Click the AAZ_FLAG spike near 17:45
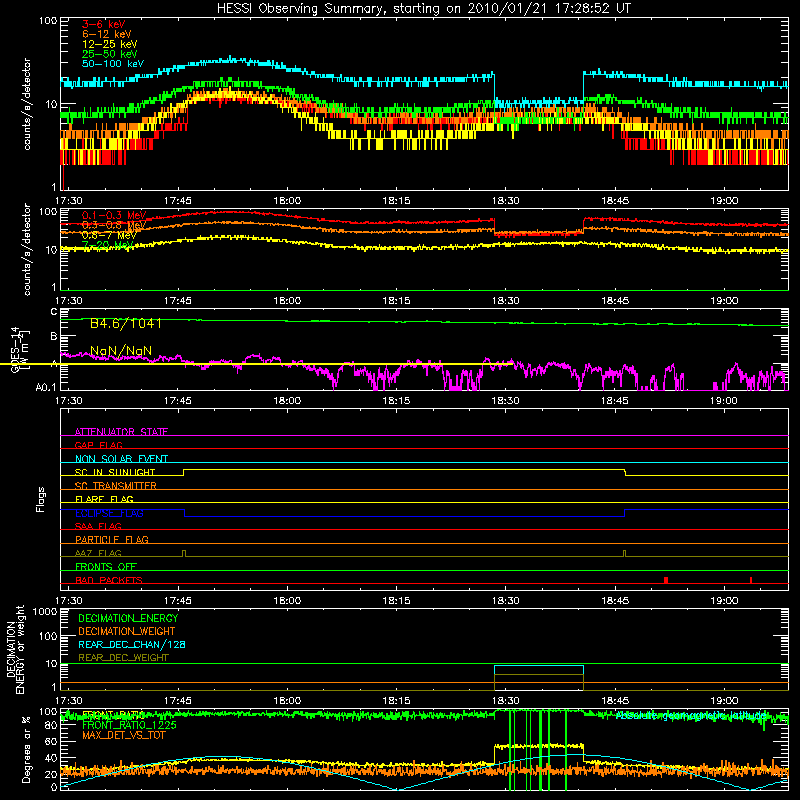Viewport: 800px width, 800px height. point(184,553)
